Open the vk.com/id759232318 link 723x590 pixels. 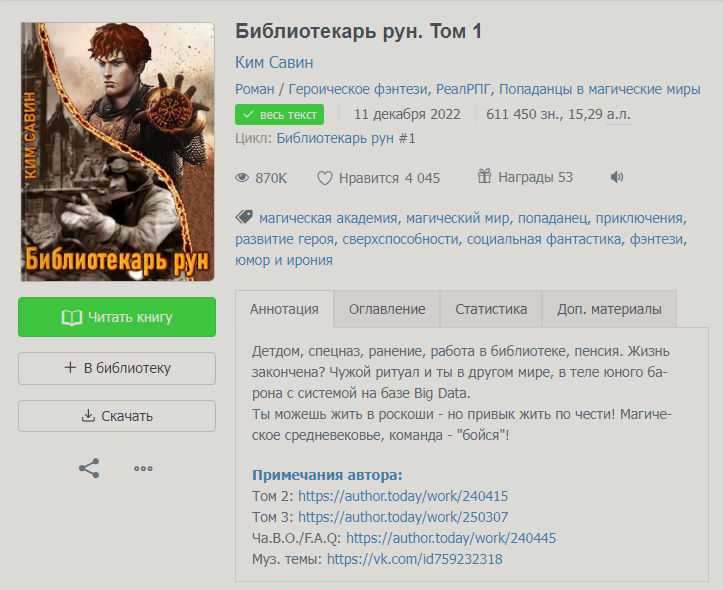(415, 559)
